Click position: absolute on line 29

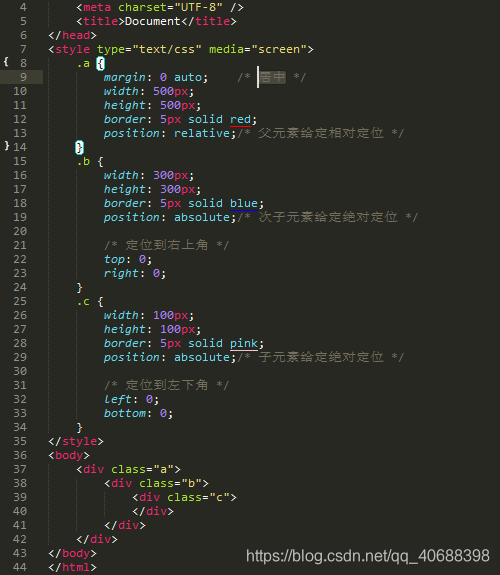coord(170,357)
